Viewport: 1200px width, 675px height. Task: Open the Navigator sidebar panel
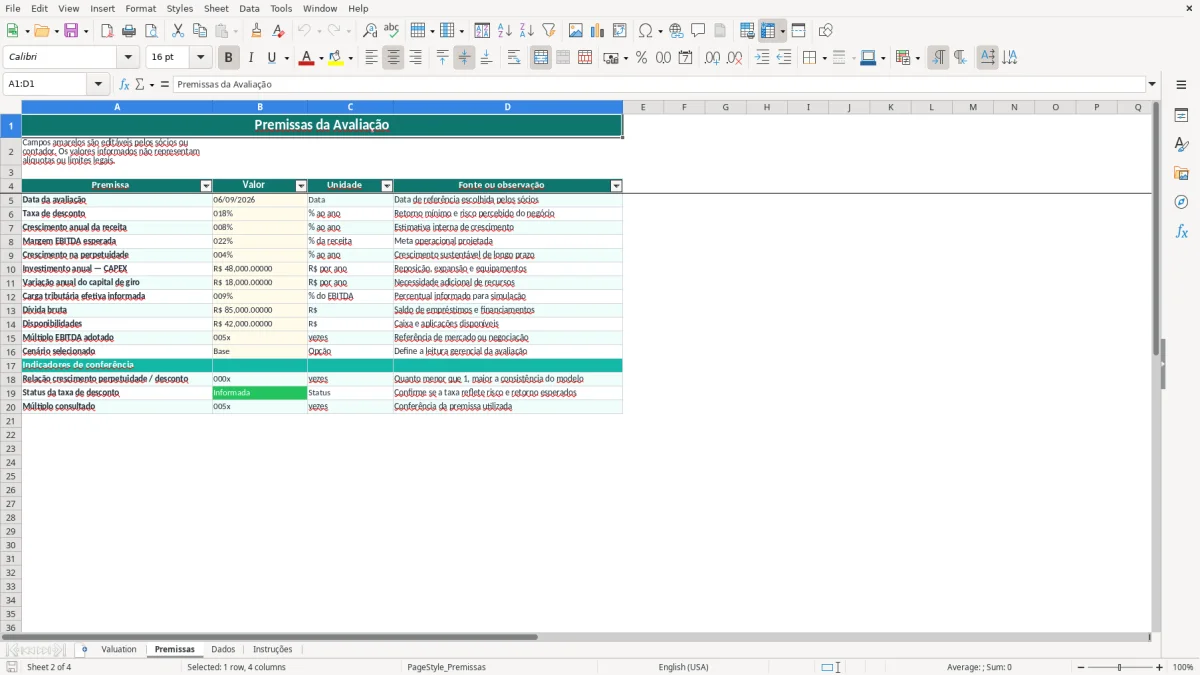(1181, 202)
